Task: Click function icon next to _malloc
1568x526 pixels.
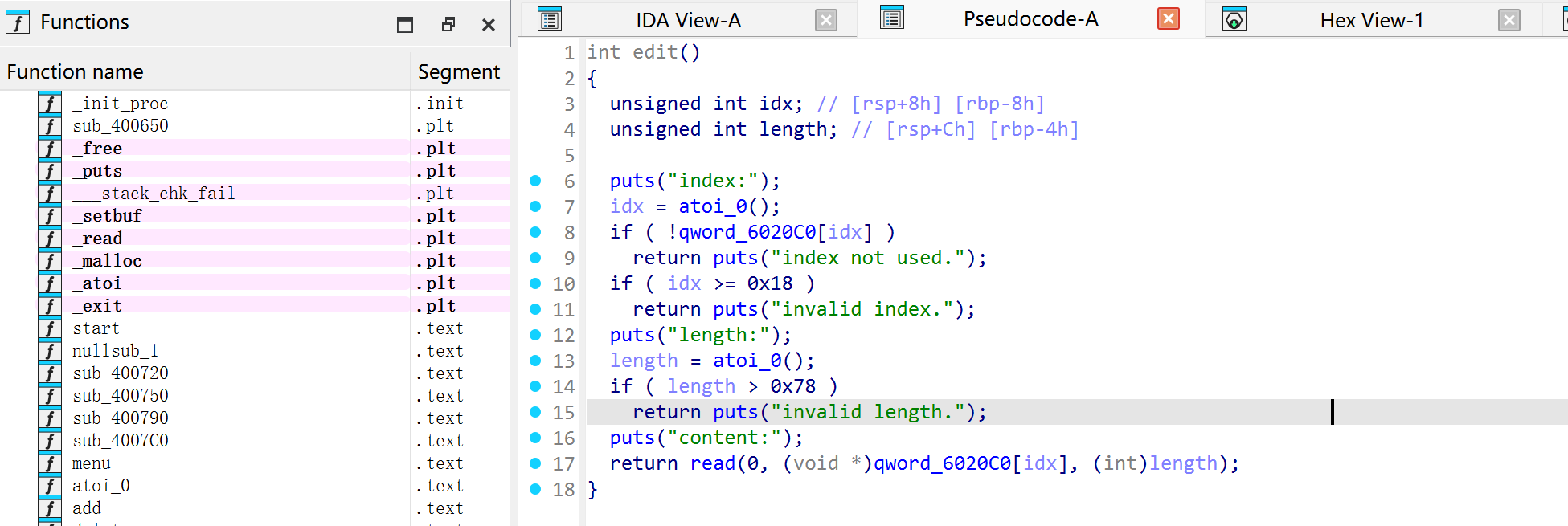Action: pos(50,261)
